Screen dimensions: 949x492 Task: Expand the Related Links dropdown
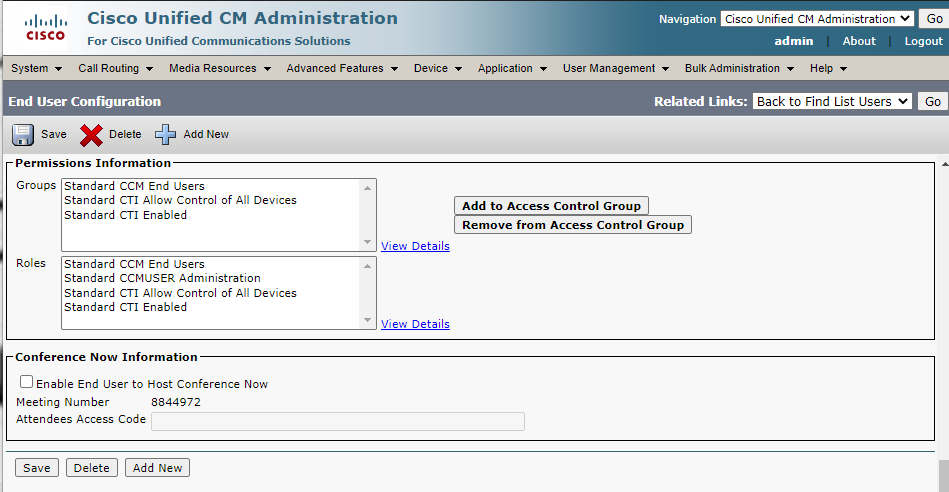[x=832, y=101]
